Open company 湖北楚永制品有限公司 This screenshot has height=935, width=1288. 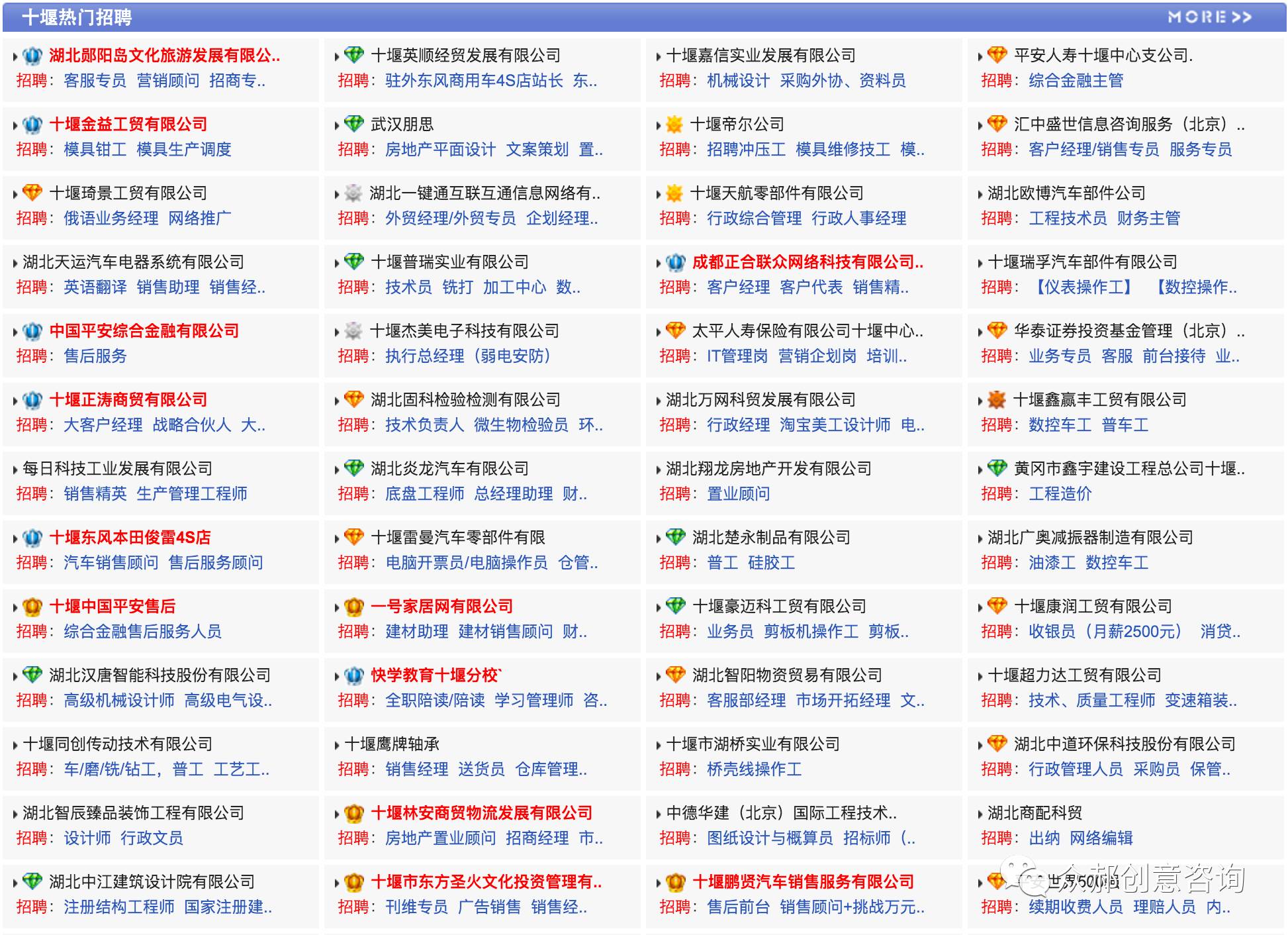coord(771,538)
